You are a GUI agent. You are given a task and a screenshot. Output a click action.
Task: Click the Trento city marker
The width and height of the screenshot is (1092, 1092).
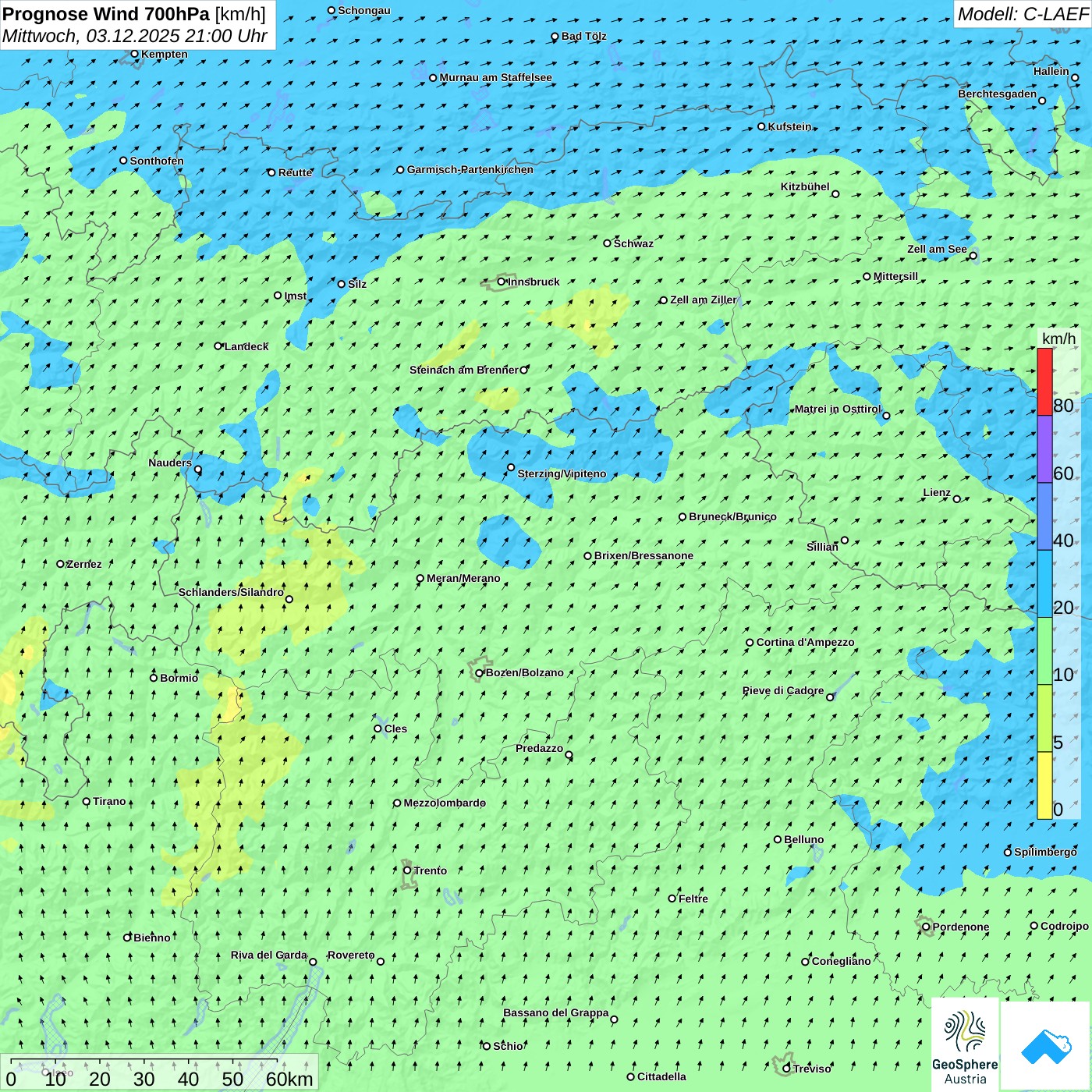[407, 870]
